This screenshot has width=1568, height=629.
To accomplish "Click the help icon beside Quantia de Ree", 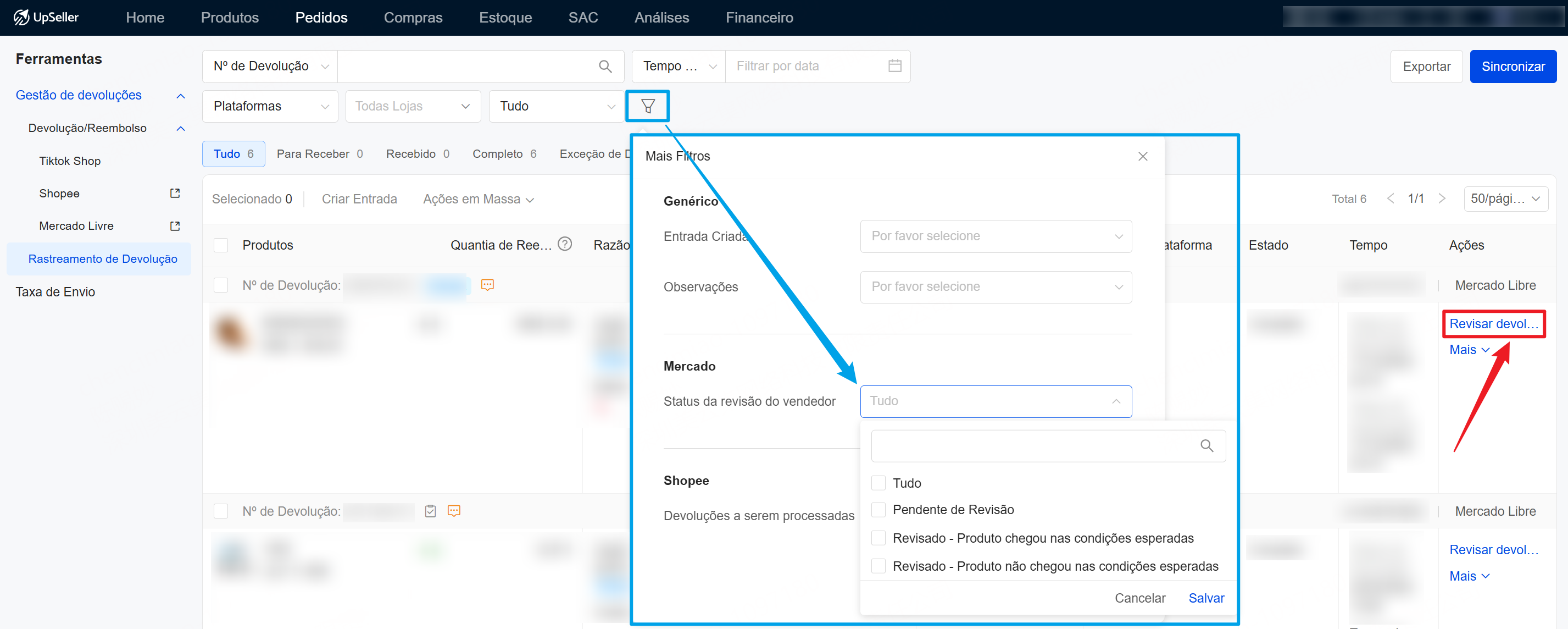I will pos(565,244).
